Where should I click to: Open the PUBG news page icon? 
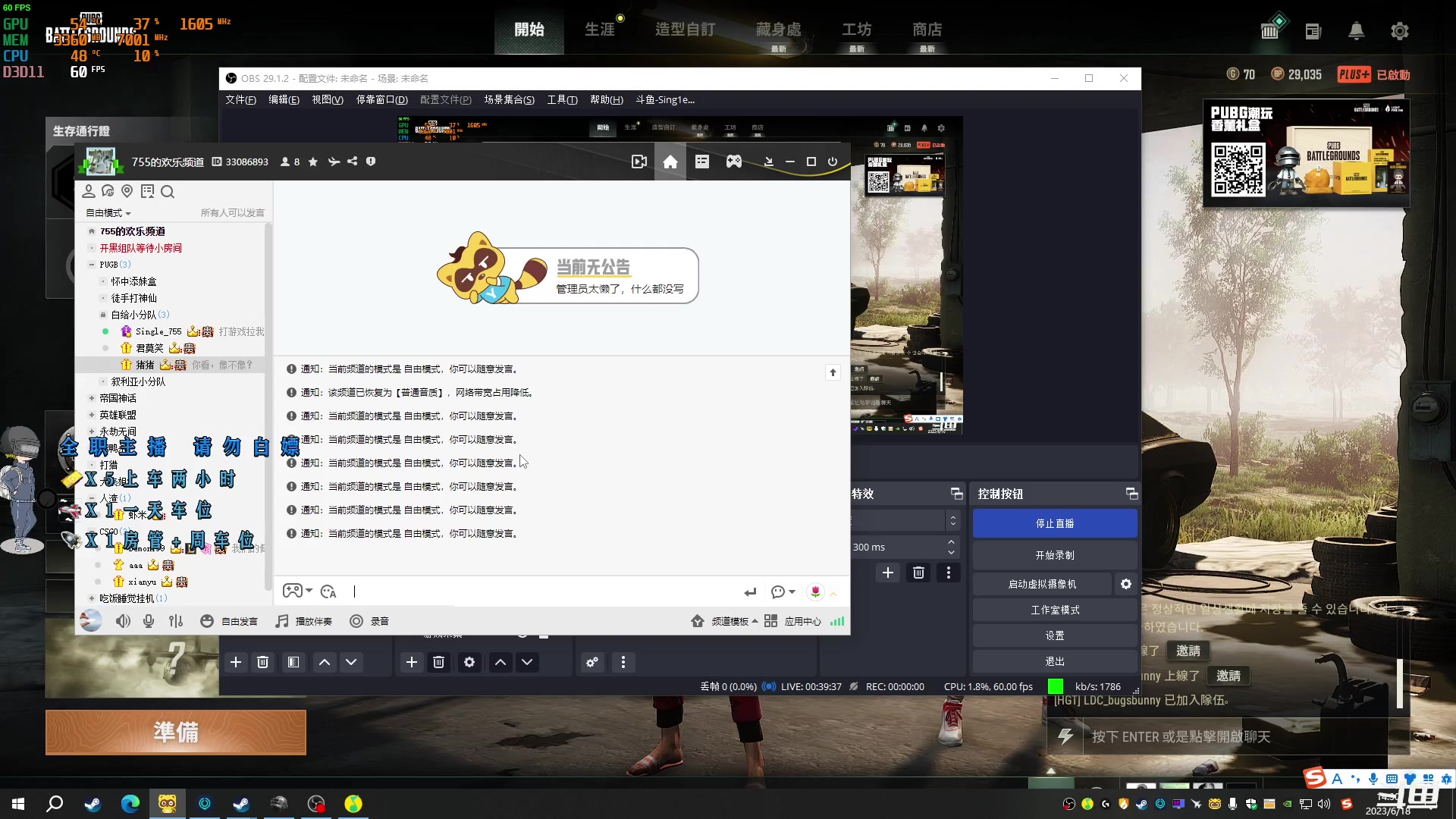click(1313, 31)
